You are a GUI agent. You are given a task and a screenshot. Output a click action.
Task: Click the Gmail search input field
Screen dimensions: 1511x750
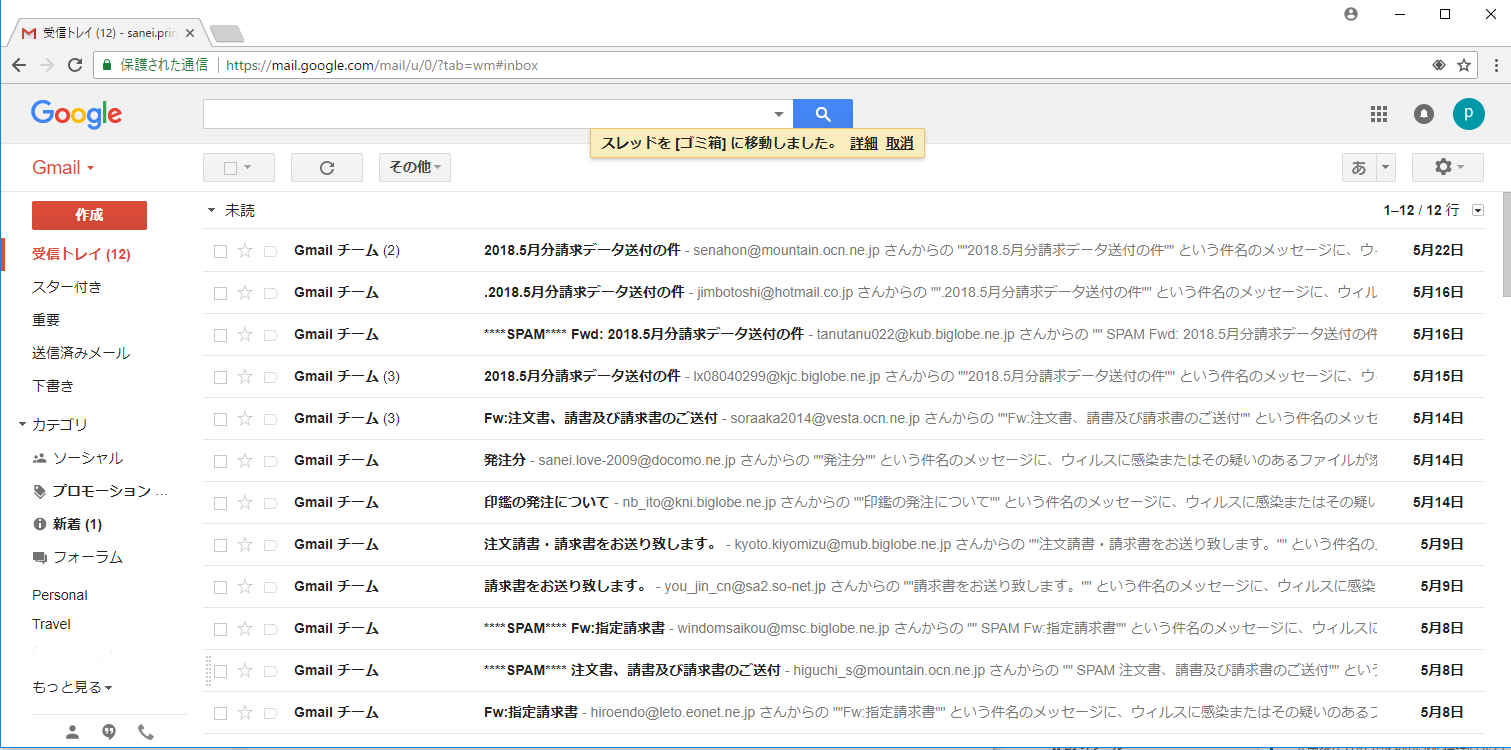pos(487,114)
